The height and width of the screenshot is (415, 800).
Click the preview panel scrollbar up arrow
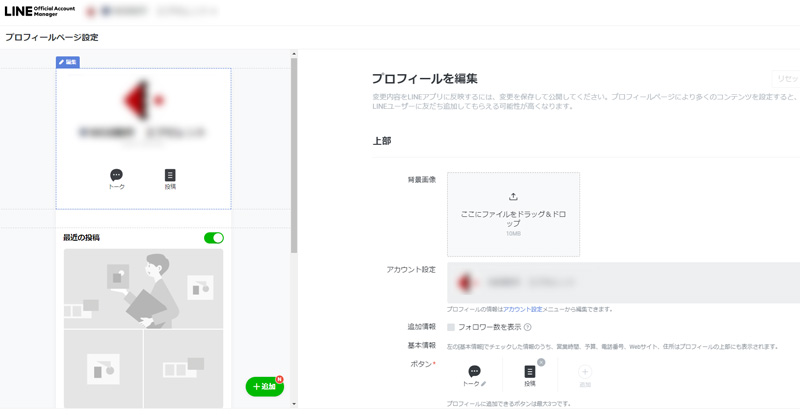pyautogui.click(x=294, y=54)
